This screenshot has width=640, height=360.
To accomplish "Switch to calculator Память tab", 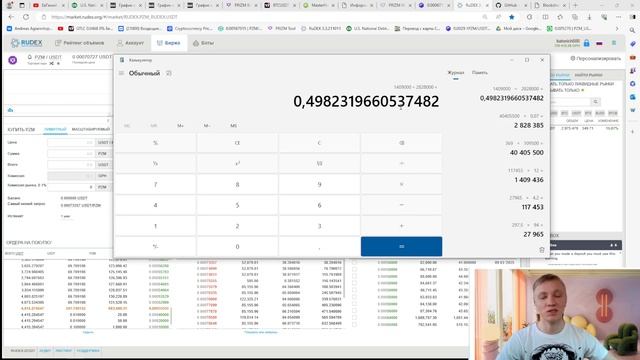I will point(480,73).
